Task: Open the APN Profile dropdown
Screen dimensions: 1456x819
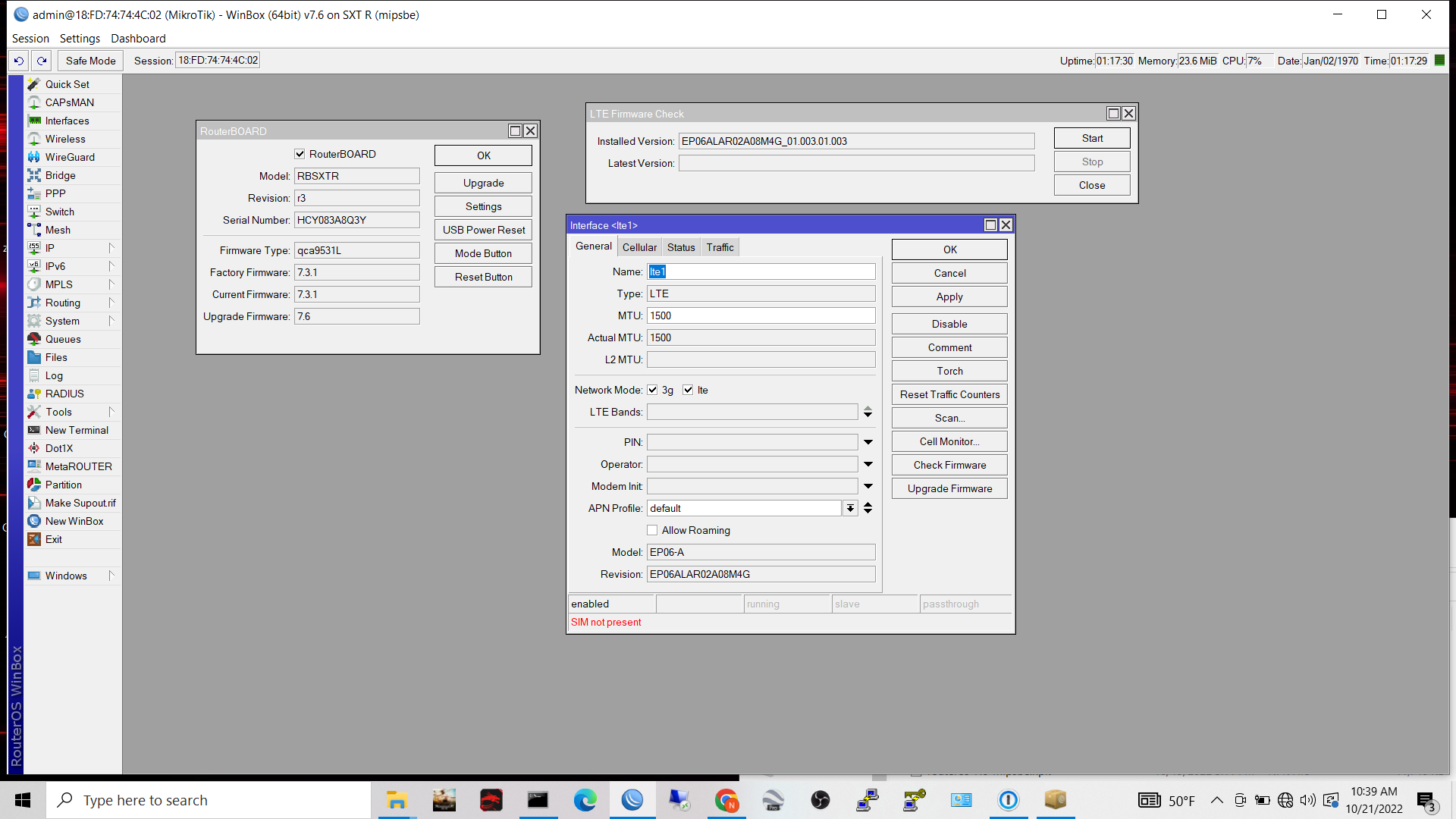Action: (x=850, y=507)
